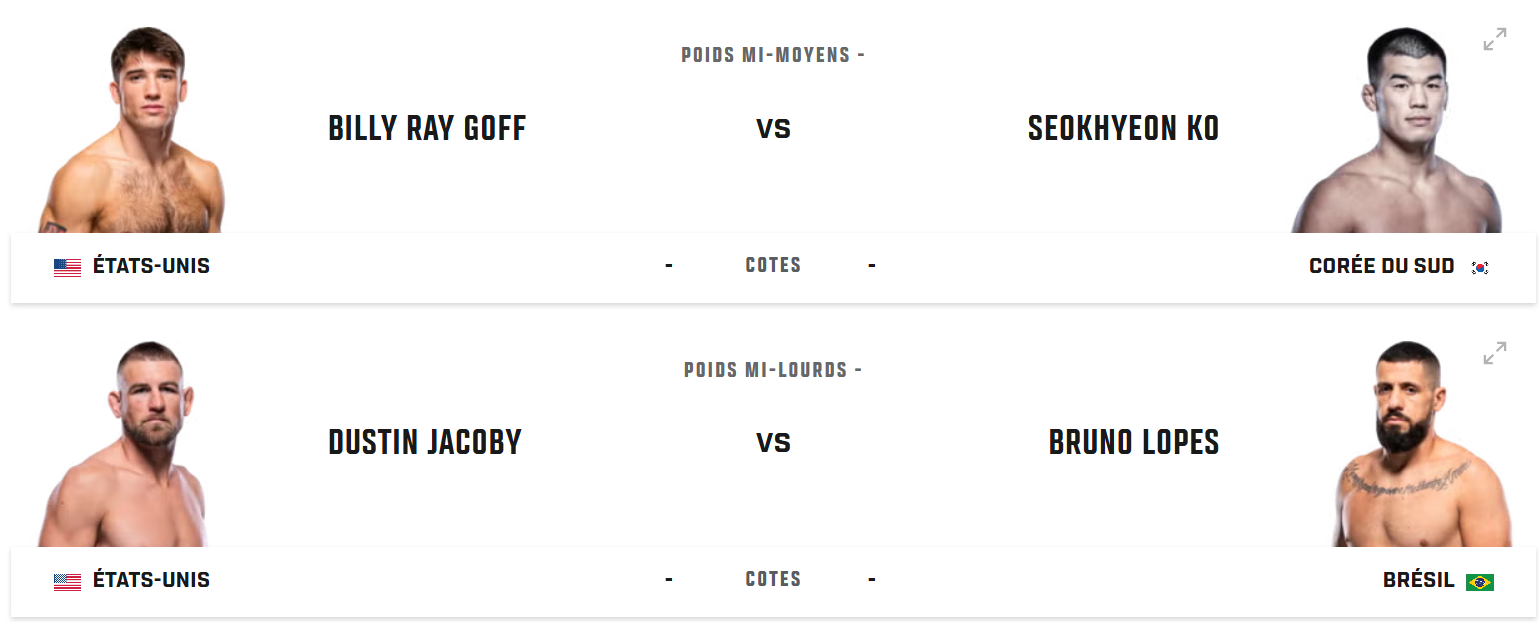Viewport: 1539px width, 622px height.
Task: Click the United States flag beside Billy Ray Goff
Action: click(67, 267)
